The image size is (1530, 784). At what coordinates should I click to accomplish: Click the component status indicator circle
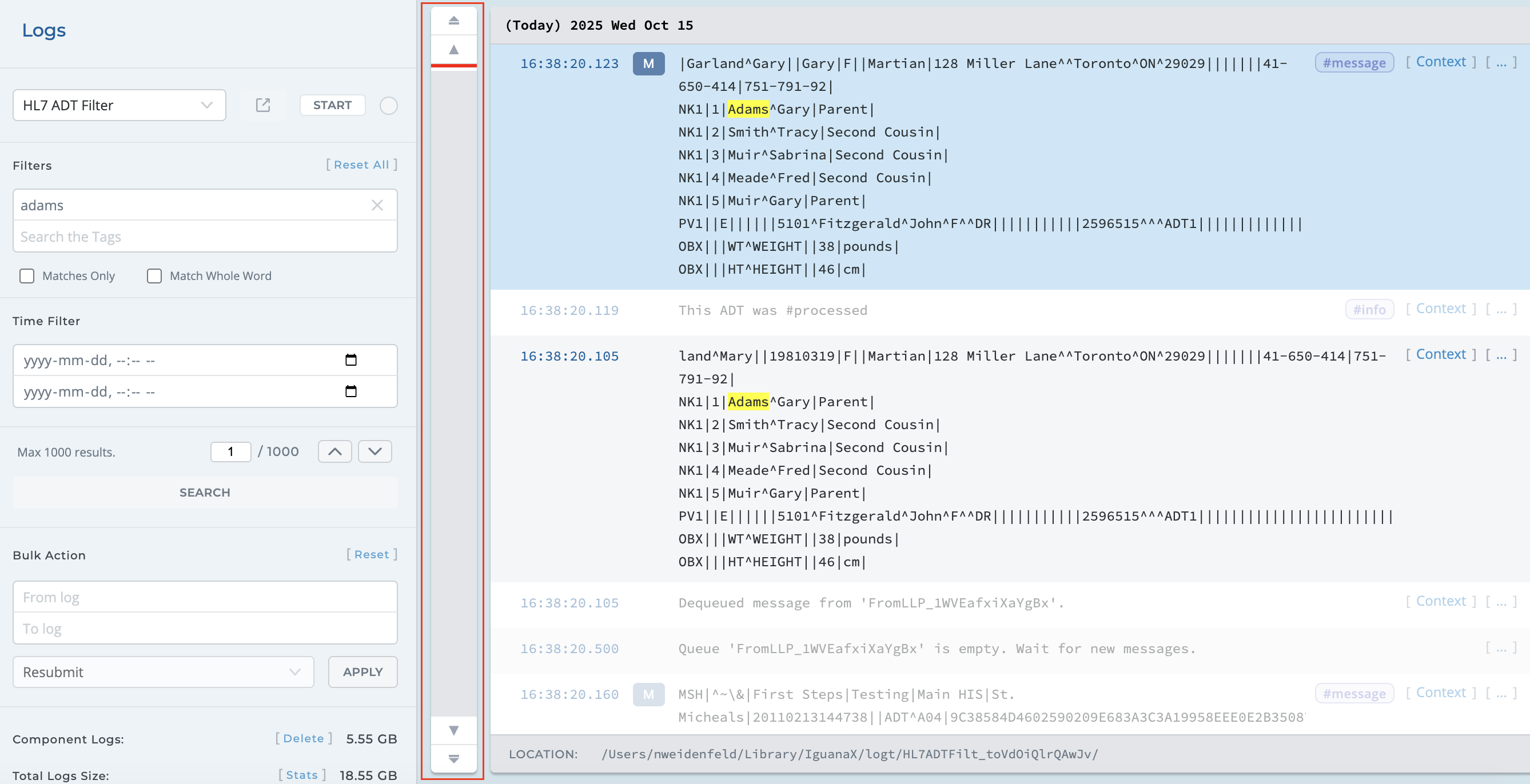click(388, 106)
